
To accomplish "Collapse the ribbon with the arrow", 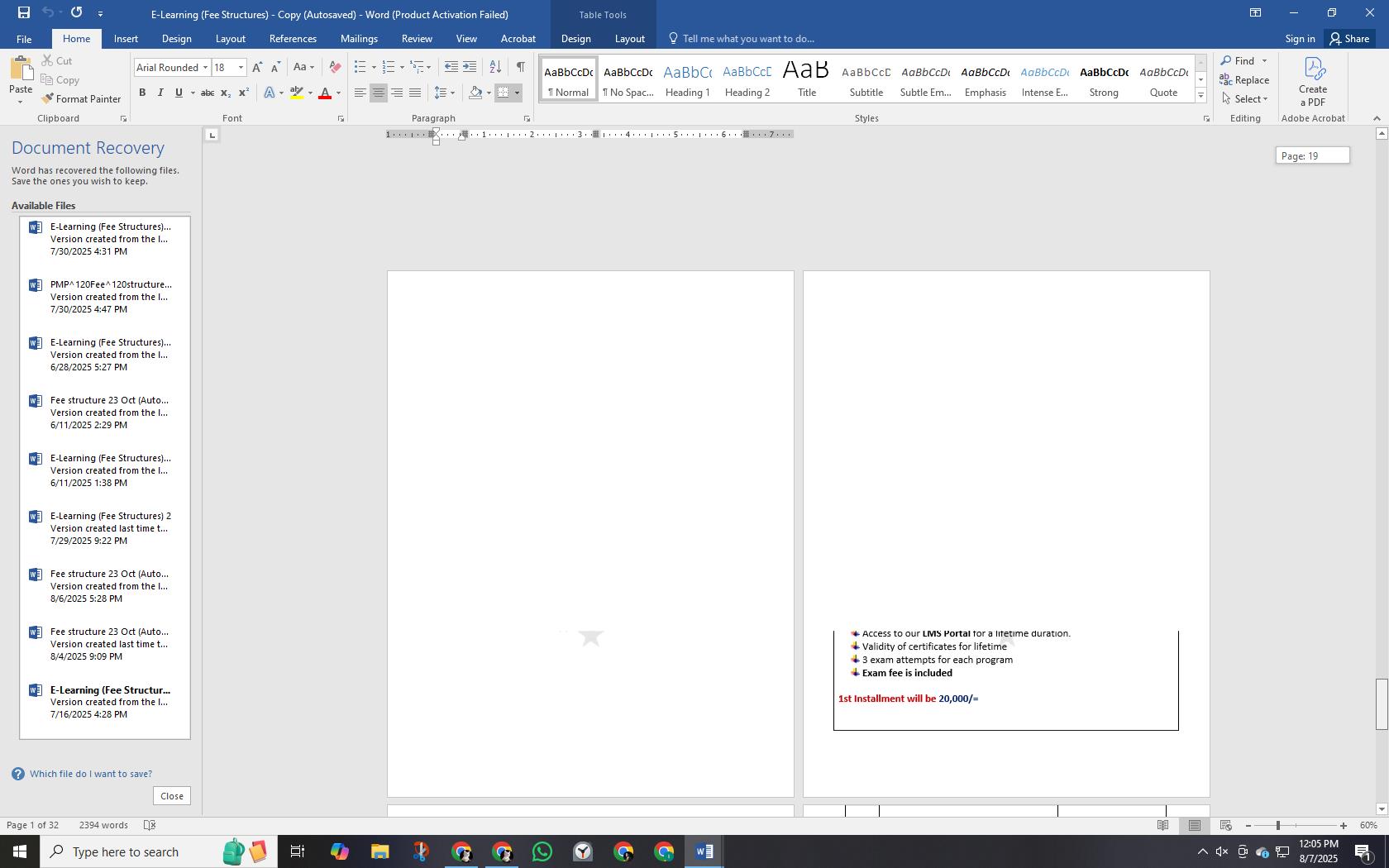I will [x=1377, y=118].
